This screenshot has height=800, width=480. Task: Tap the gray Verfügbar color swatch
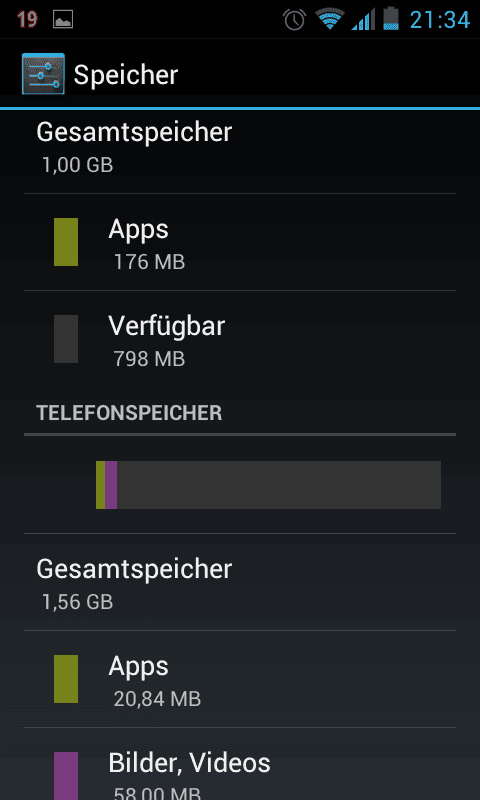(66, 339)
